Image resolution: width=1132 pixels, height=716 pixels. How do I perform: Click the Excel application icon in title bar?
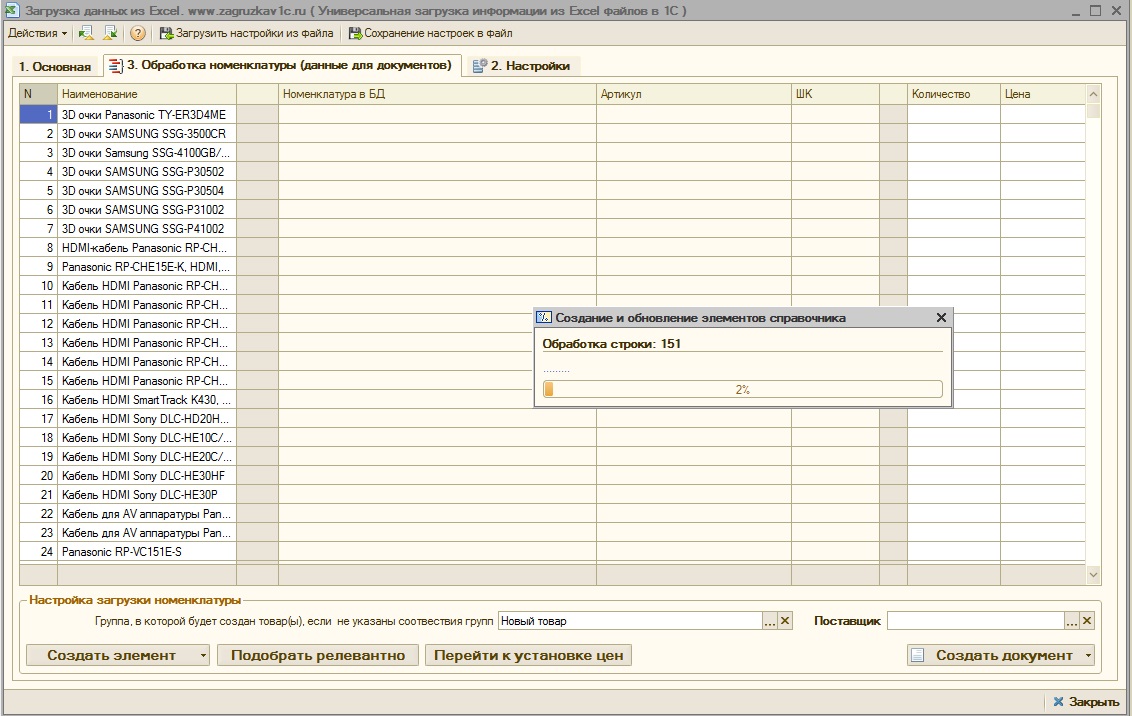click(x=12, y=11)
